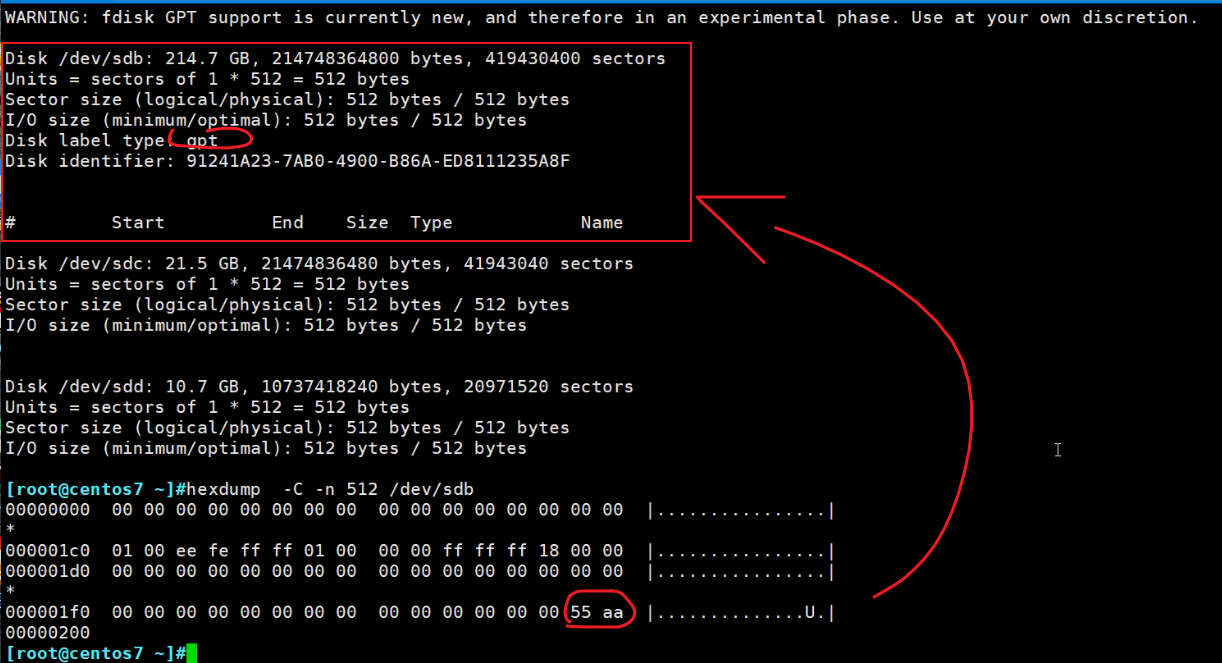
Task: Click the "Disk /dev/sdb" heading text
Action: 69,59
